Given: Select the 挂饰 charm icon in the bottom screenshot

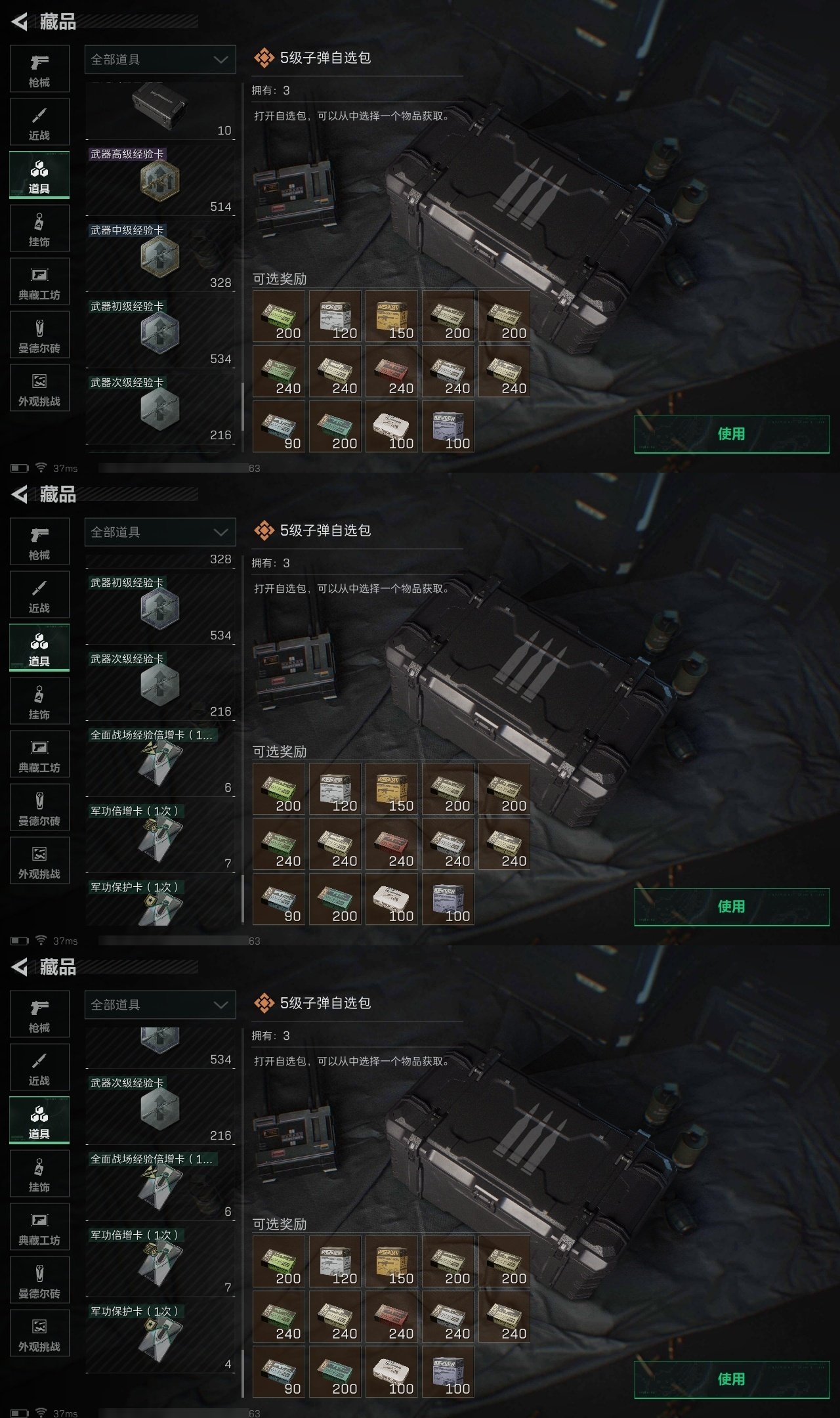Looking at the screenshot, I should click(x=39, y=1173).
